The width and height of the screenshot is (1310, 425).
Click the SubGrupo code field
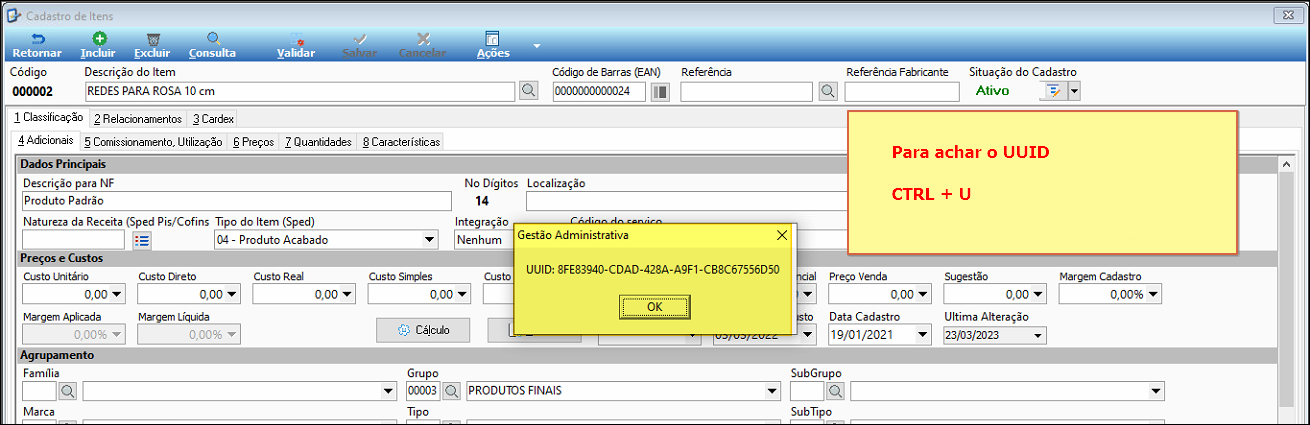point(807,390)
